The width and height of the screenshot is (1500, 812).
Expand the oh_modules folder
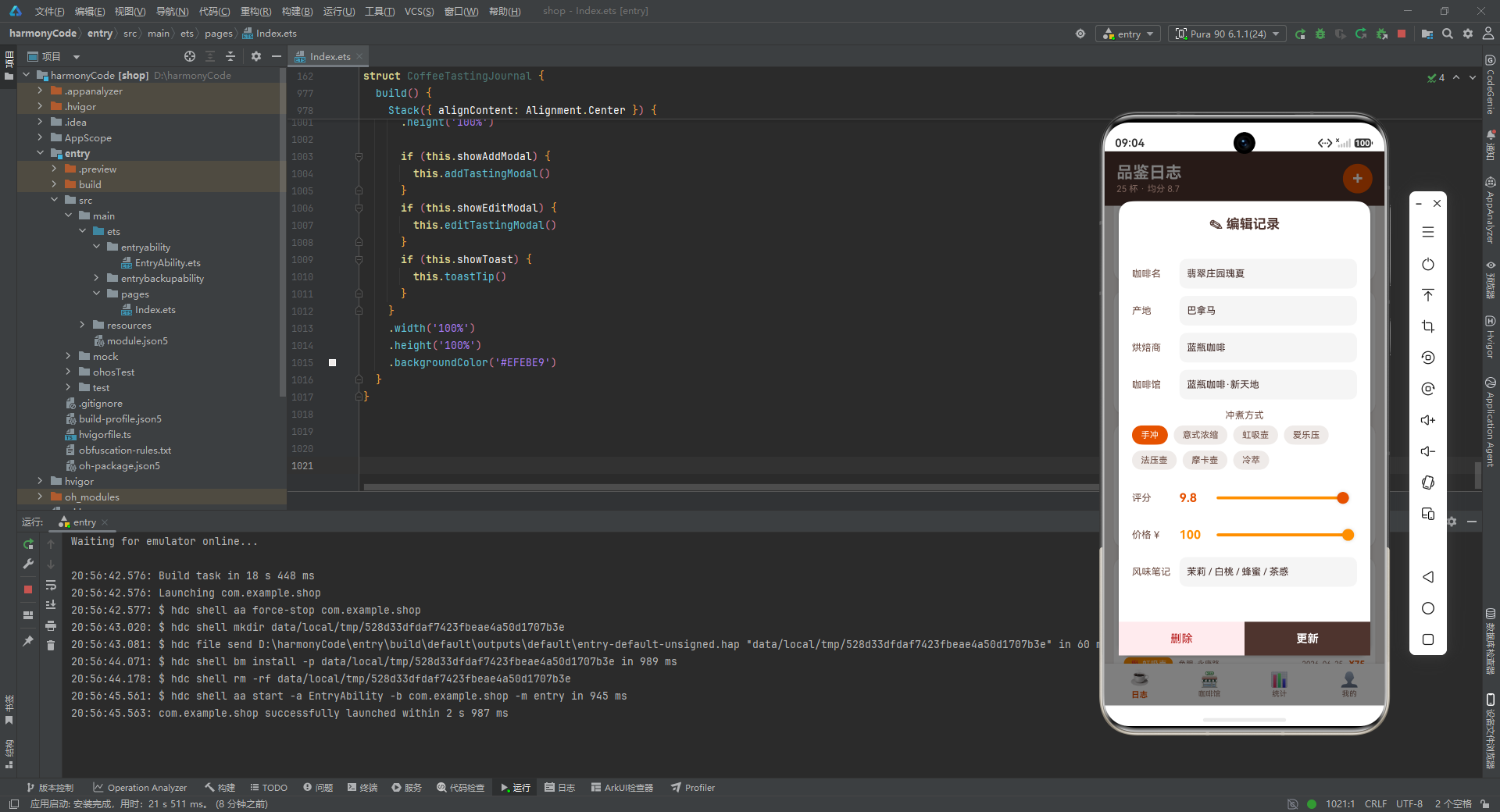point(40,497)
